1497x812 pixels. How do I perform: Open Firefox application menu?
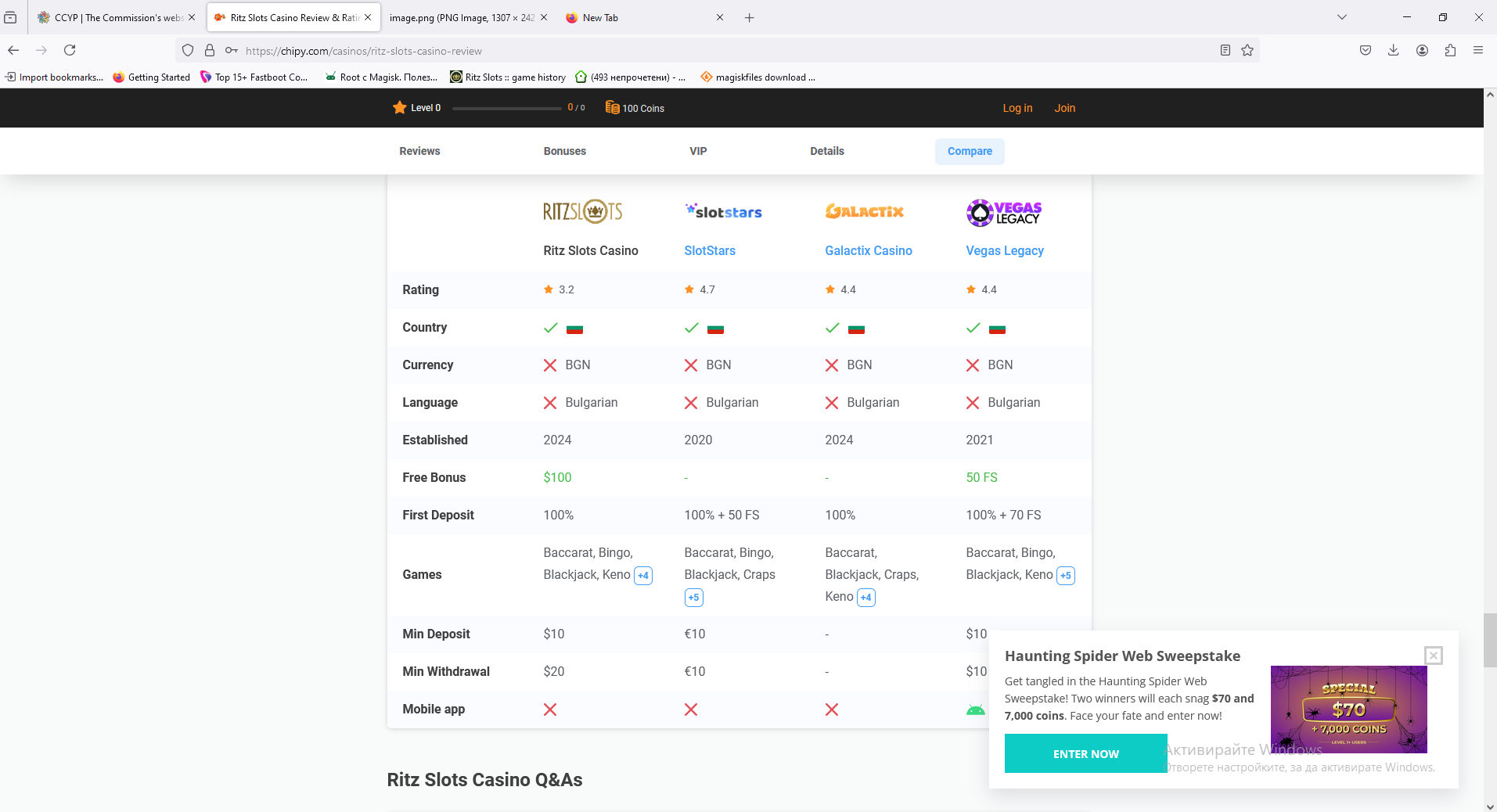click(1478, 50)
